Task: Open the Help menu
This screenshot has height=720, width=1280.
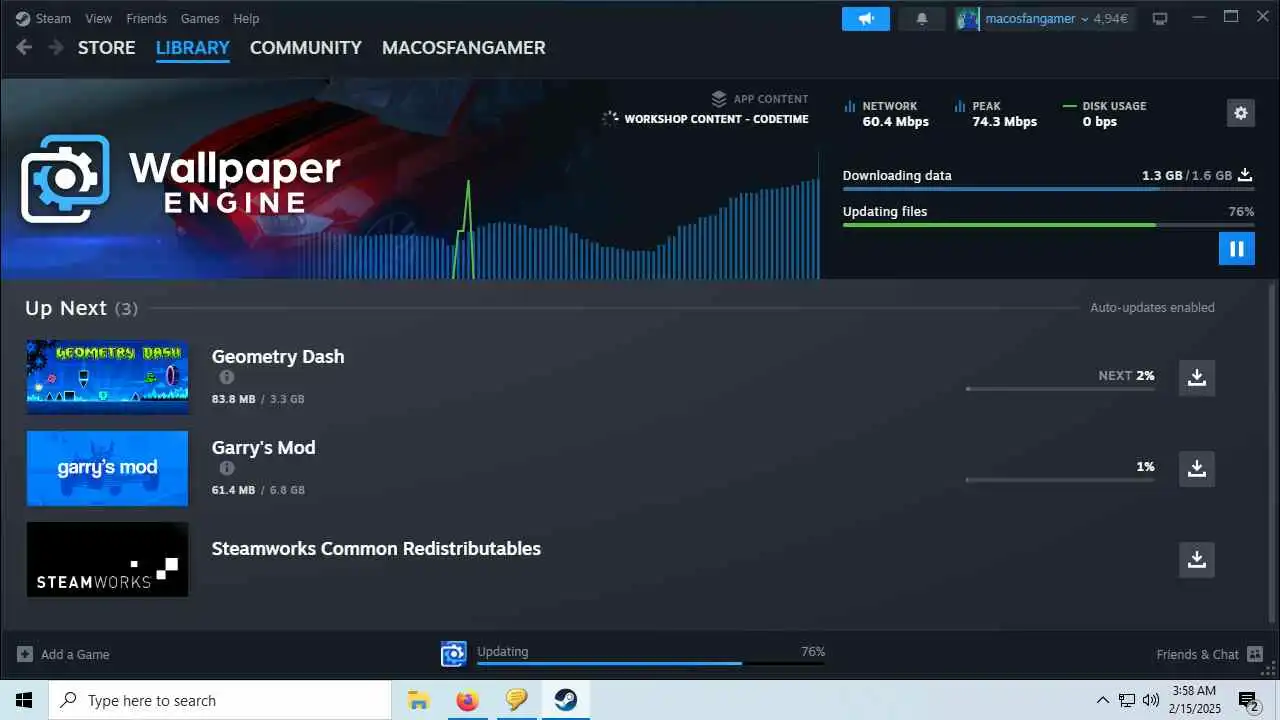Action: pos(246,18)
